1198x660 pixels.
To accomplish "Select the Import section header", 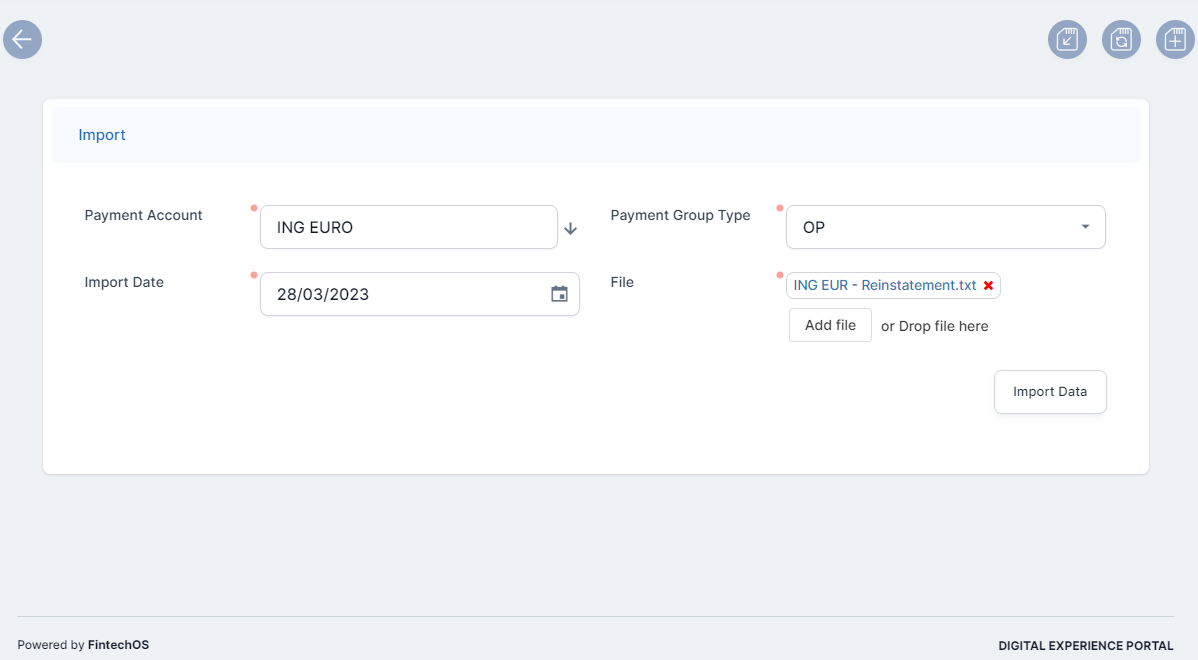I will 102,135.
